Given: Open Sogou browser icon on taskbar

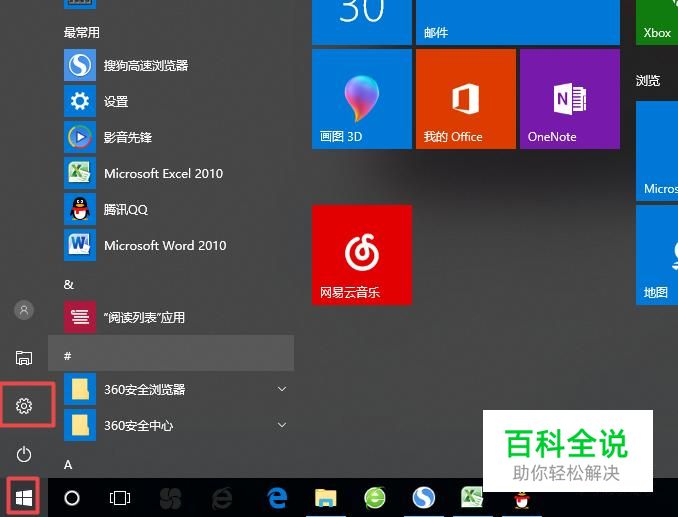Looking at the screenshot, I should pos(423,498).
